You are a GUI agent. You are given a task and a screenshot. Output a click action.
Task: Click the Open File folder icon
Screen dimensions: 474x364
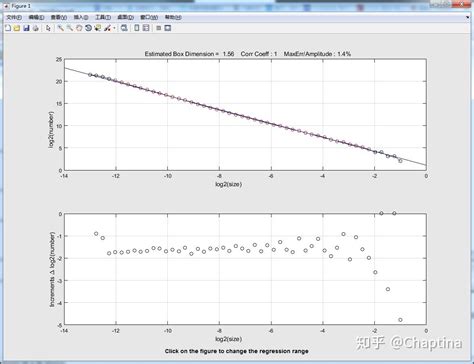(x=17, y=28)
